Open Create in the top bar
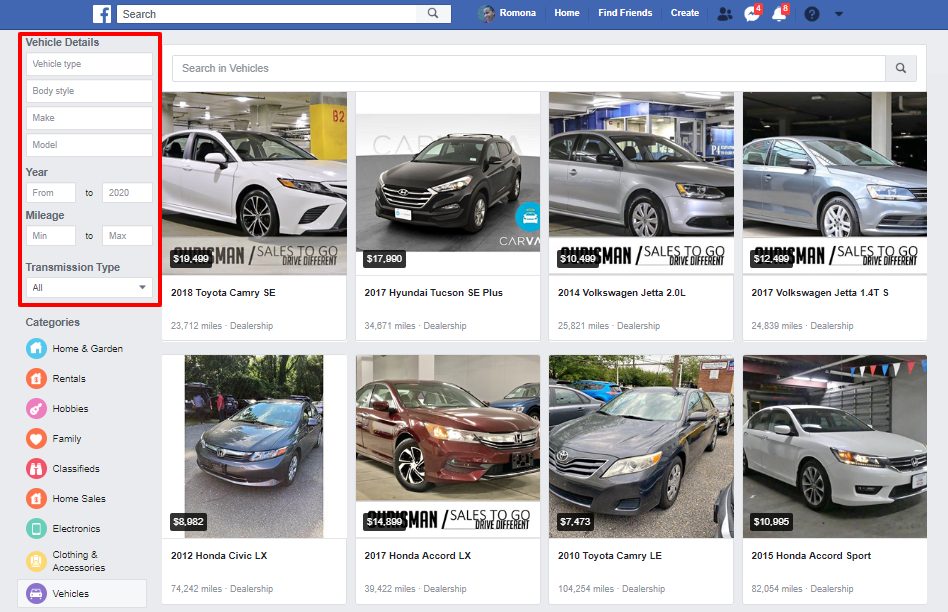This screenshot has height=612, width=948. tap(684, 13)
